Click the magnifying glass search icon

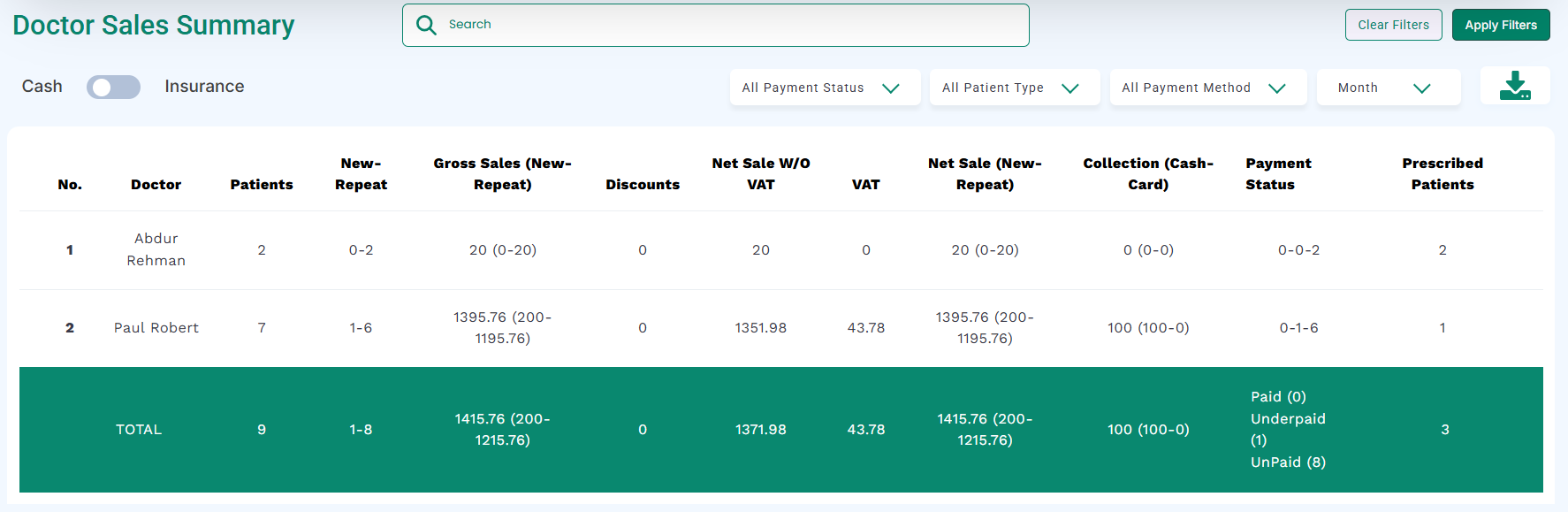point(426,25)
